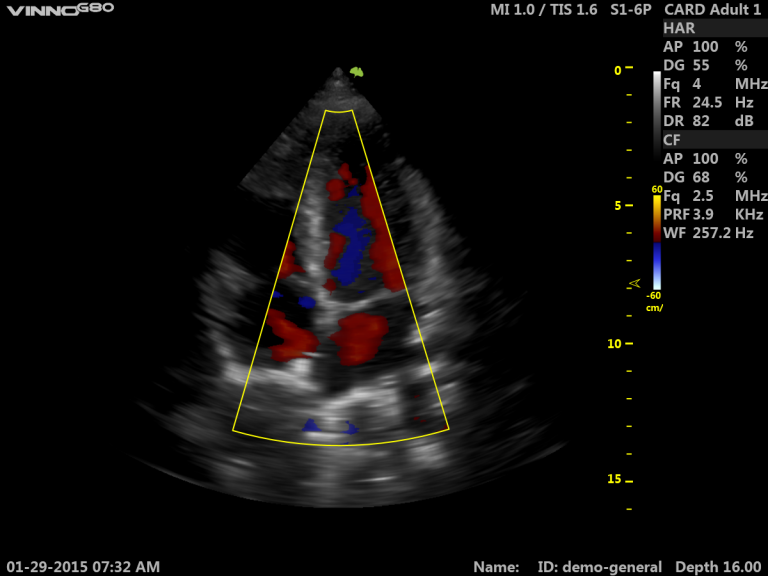Select the color Doppler velocity color bar
Viewport: 768px width, 576px height.
[657, 242]
